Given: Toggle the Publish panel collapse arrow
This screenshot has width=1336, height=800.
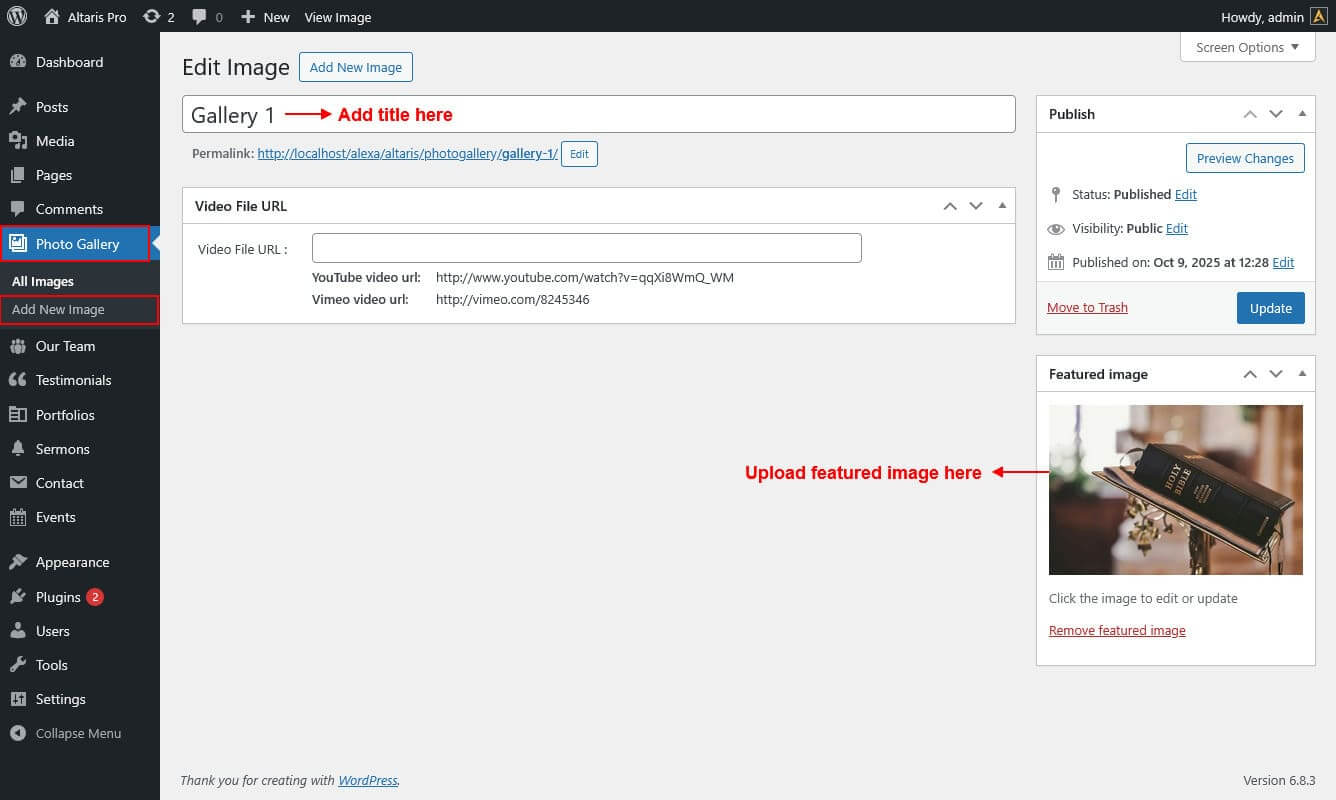Looking at the screenshot, I should point(1302,114).
